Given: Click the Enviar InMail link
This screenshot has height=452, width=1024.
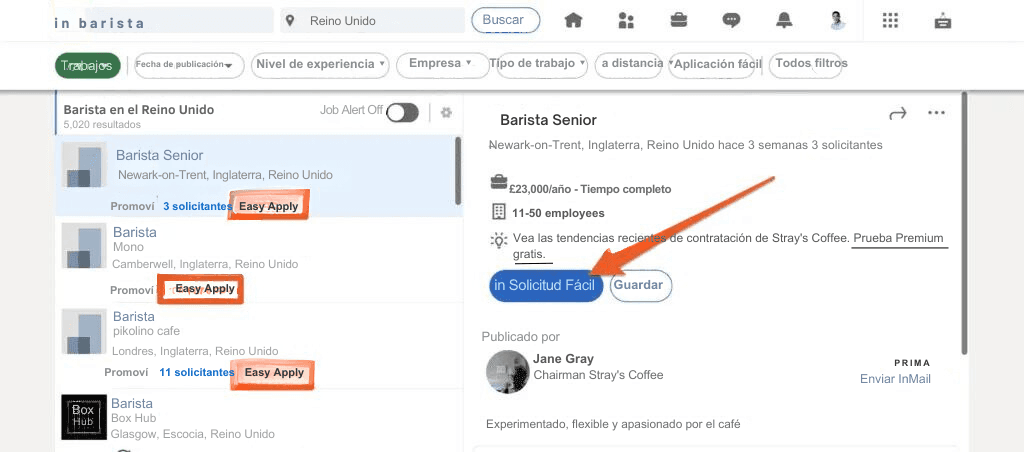Looking at the screenshot, I should [x=895, y=379].
